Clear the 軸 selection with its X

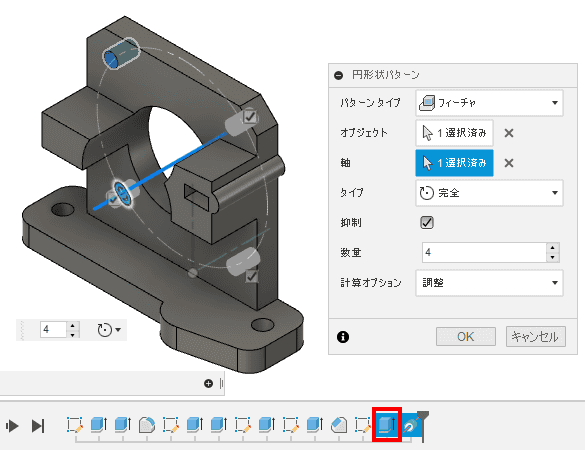[x=509, y=163]
